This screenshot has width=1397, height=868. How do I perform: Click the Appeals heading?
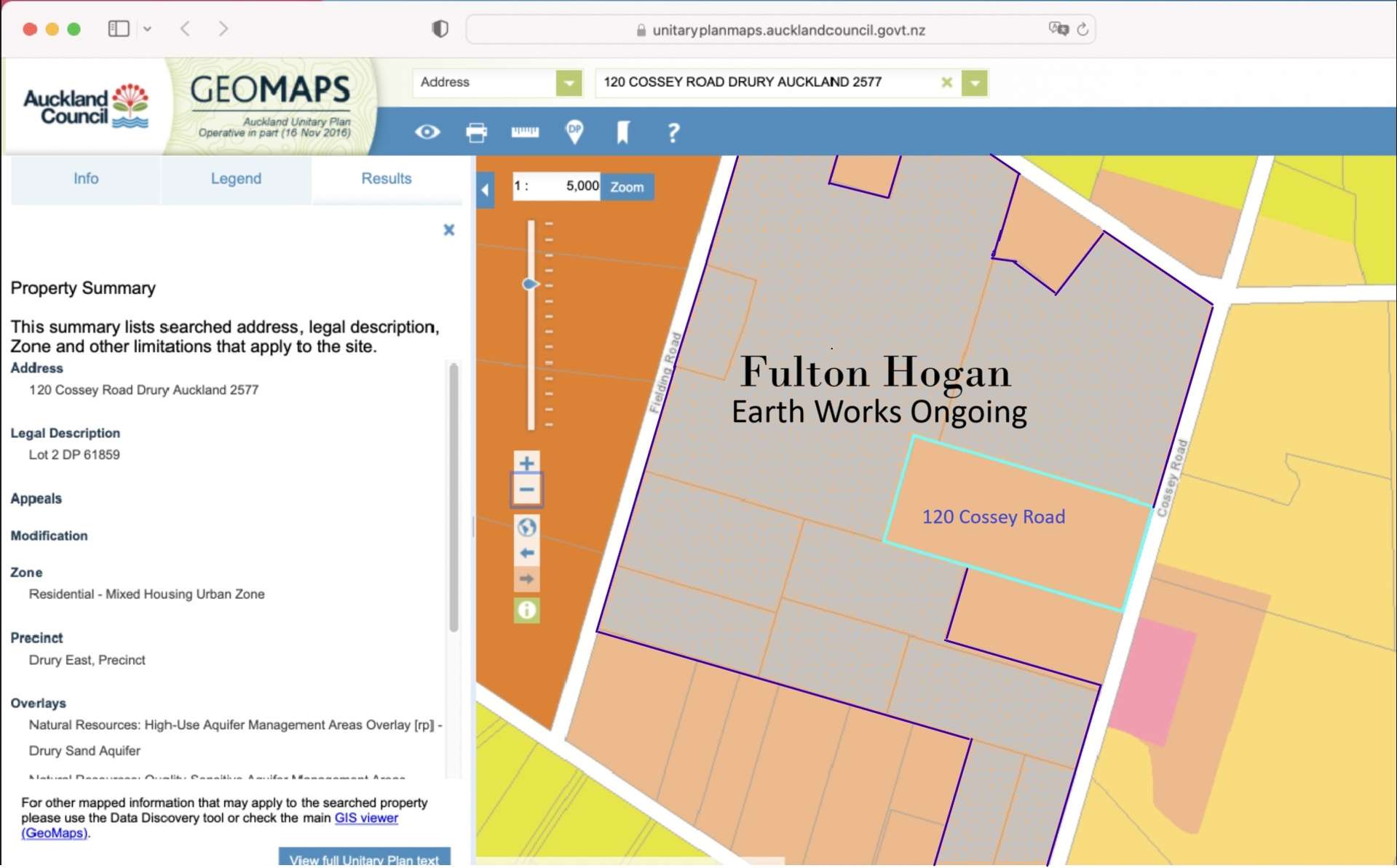(x=36, y=499)
